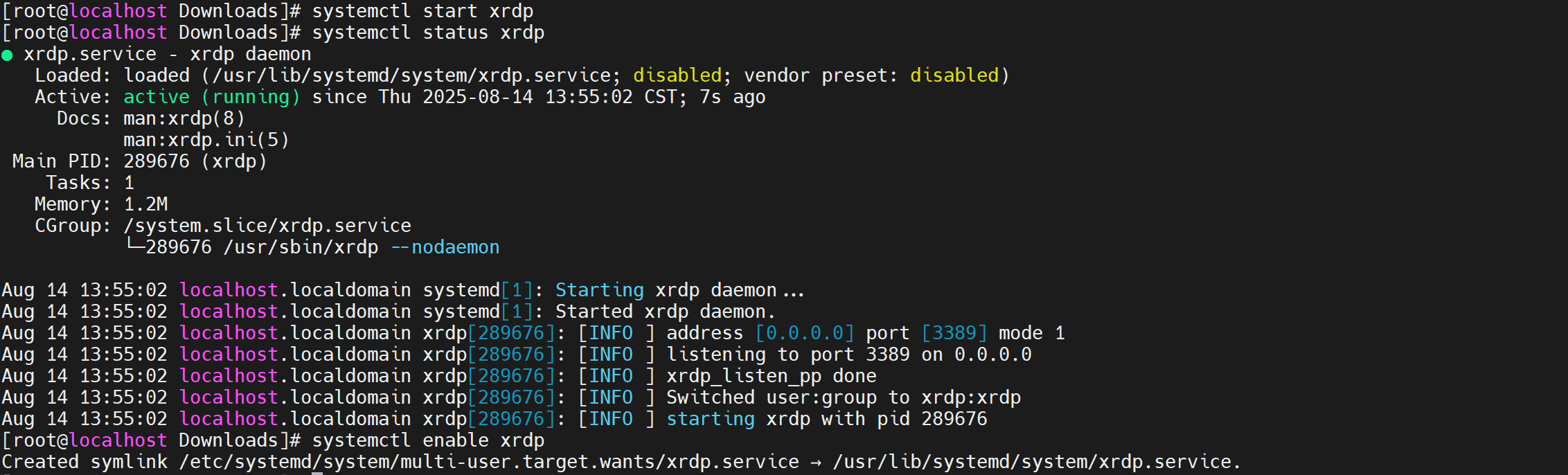
Task: Click the tree branch glyph under CGroup
Action: click(x=134, y=245)
